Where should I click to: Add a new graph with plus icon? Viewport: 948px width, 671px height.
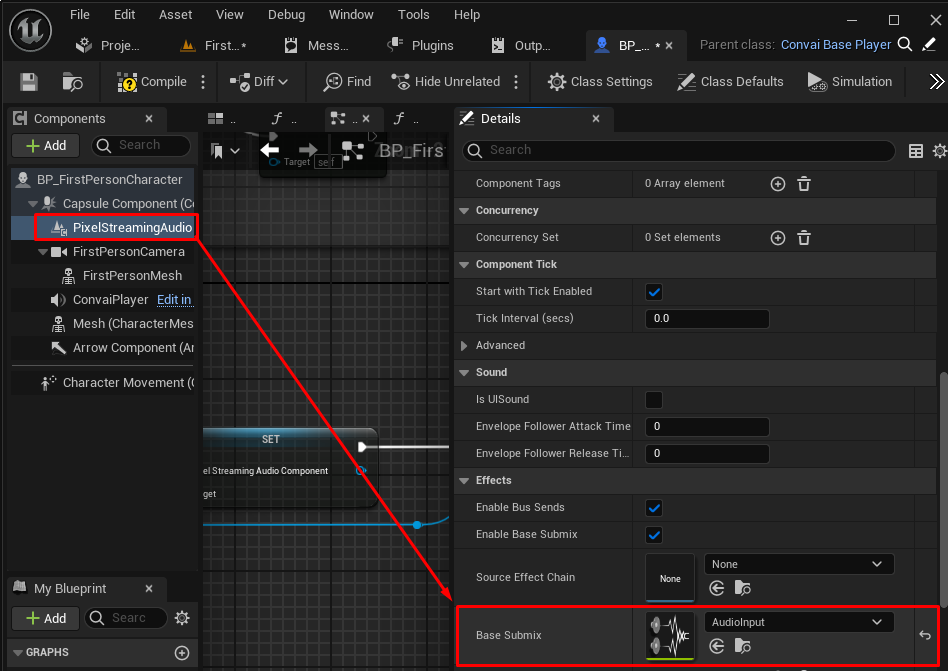coord(182,653)
